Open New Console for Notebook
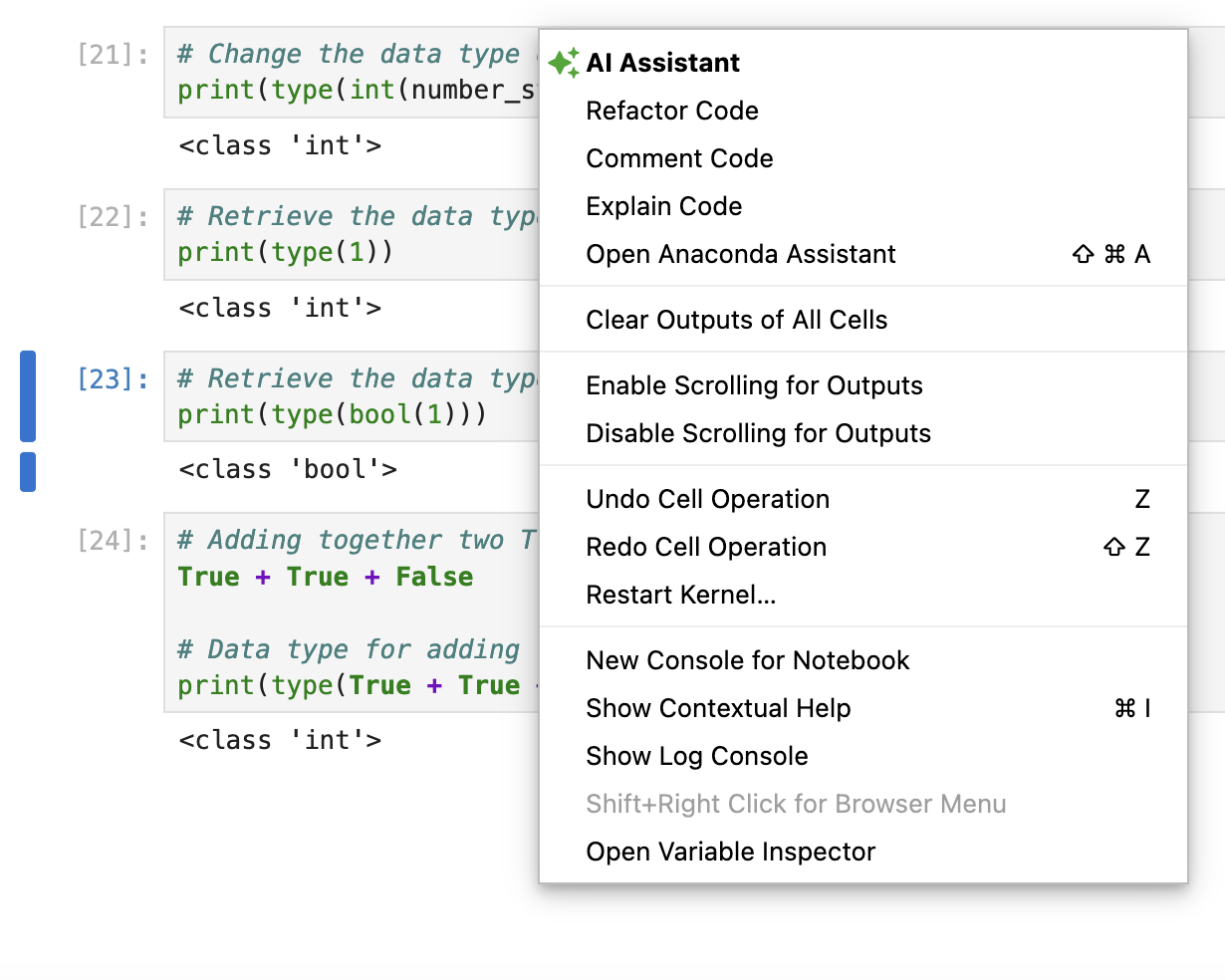This screenshot has width=1225, height=980. 747,660
